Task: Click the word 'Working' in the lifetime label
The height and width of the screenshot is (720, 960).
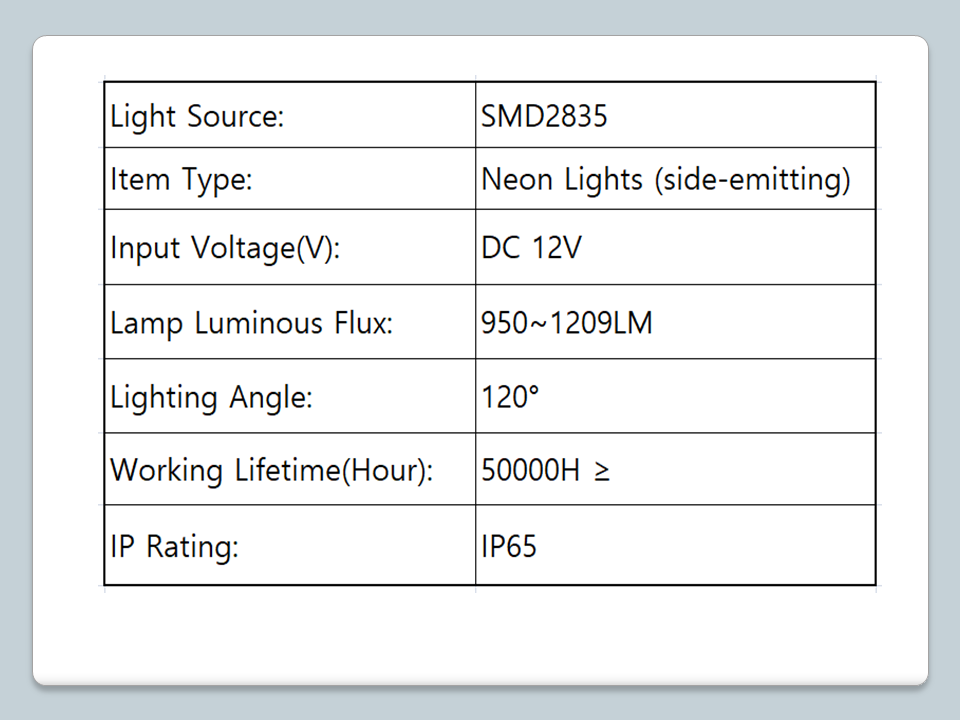Action: click(166, 470)
